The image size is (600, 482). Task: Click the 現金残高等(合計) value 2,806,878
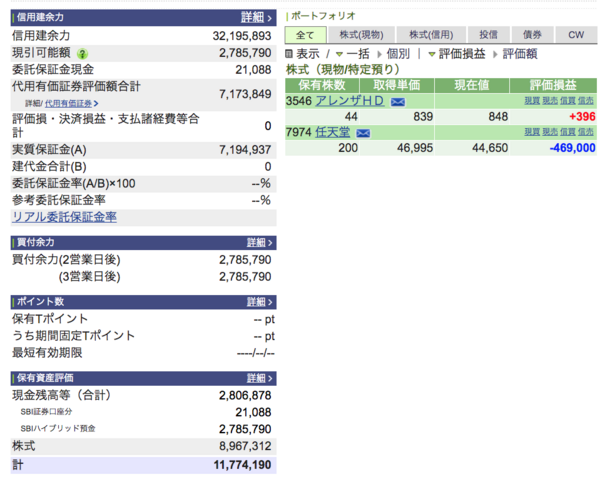pyautogui.click(x=245, y=396)
